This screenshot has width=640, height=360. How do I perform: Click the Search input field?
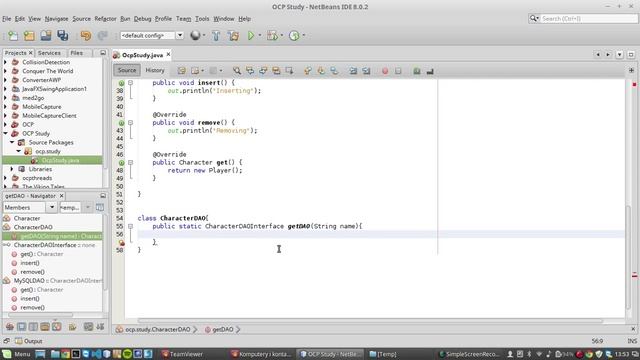pyautogui.click(x=588, y=19)
